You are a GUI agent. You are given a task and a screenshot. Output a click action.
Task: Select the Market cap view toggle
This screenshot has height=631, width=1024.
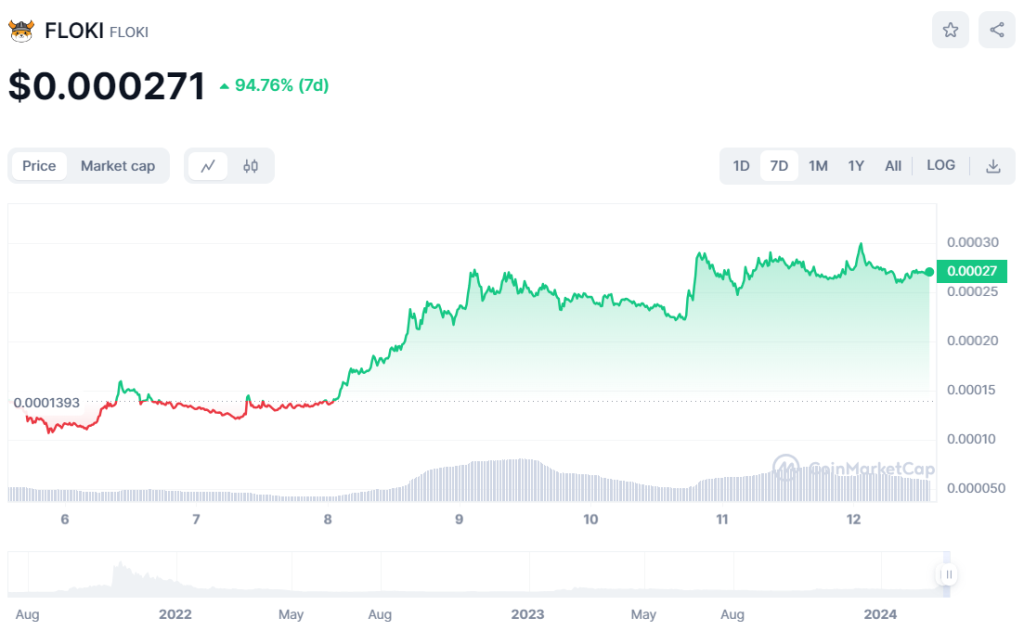click(118, 166)
